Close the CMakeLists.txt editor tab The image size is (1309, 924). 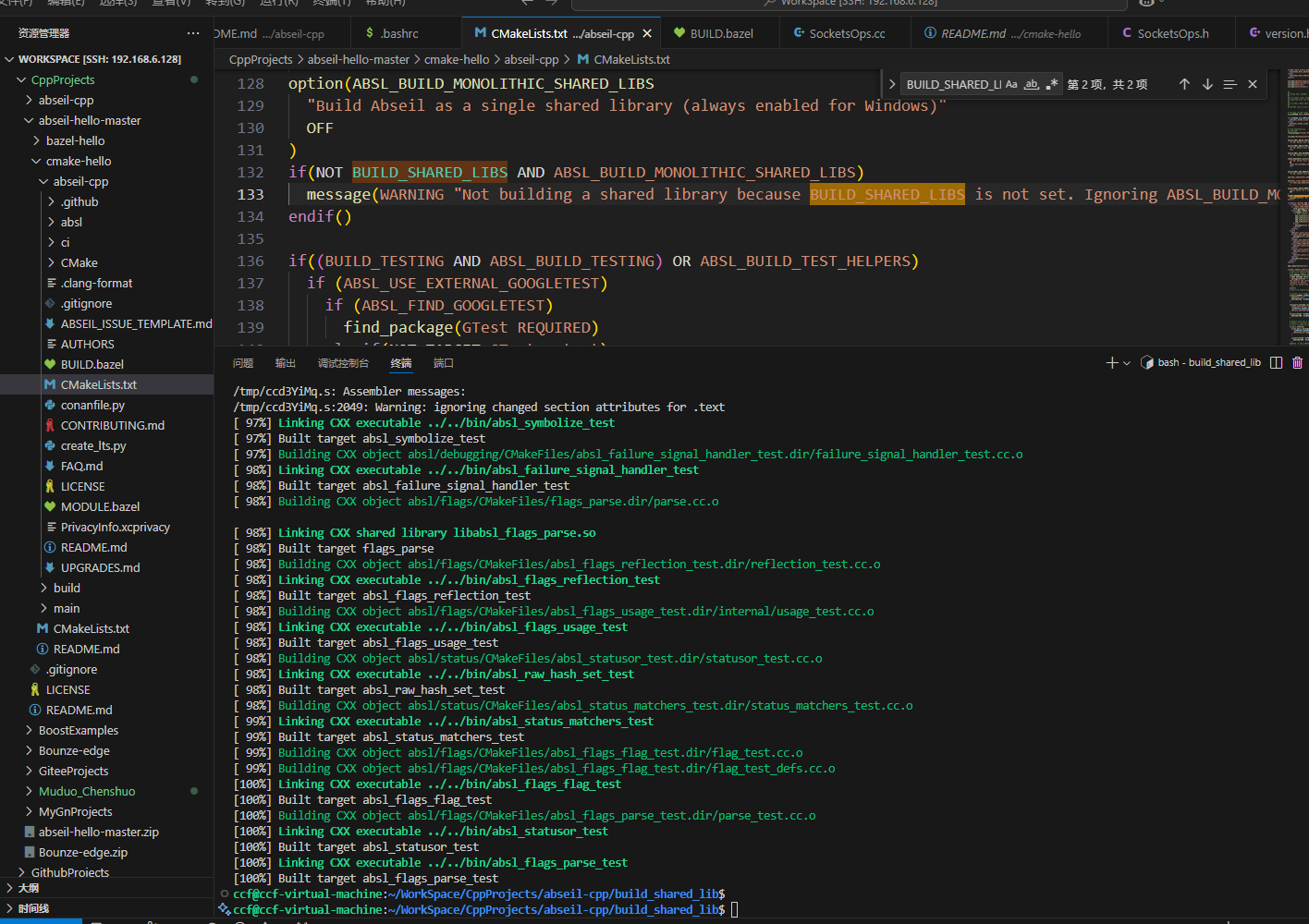coord(647,33)
